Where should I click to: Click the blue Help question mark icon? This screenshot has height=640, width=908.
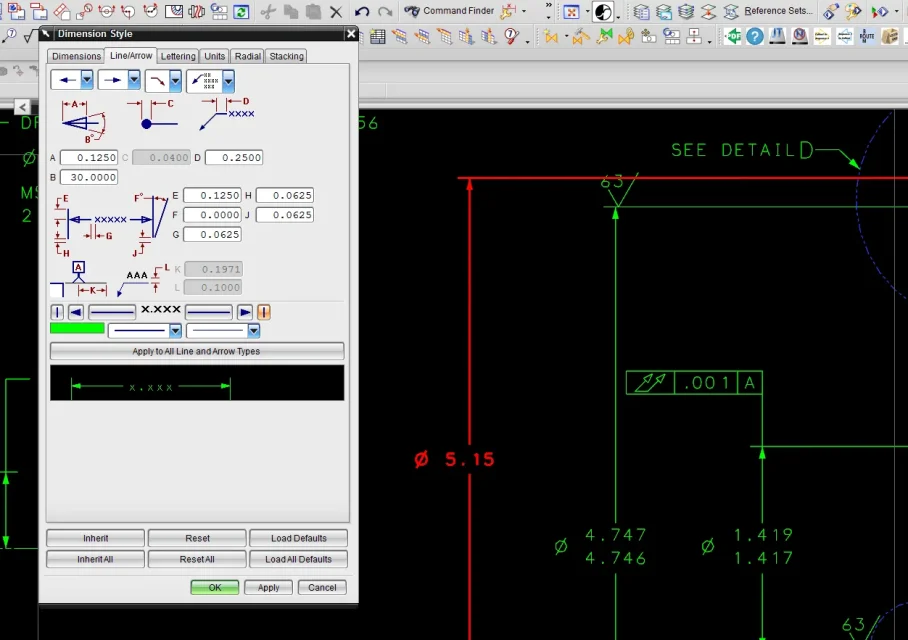(755, 36)
